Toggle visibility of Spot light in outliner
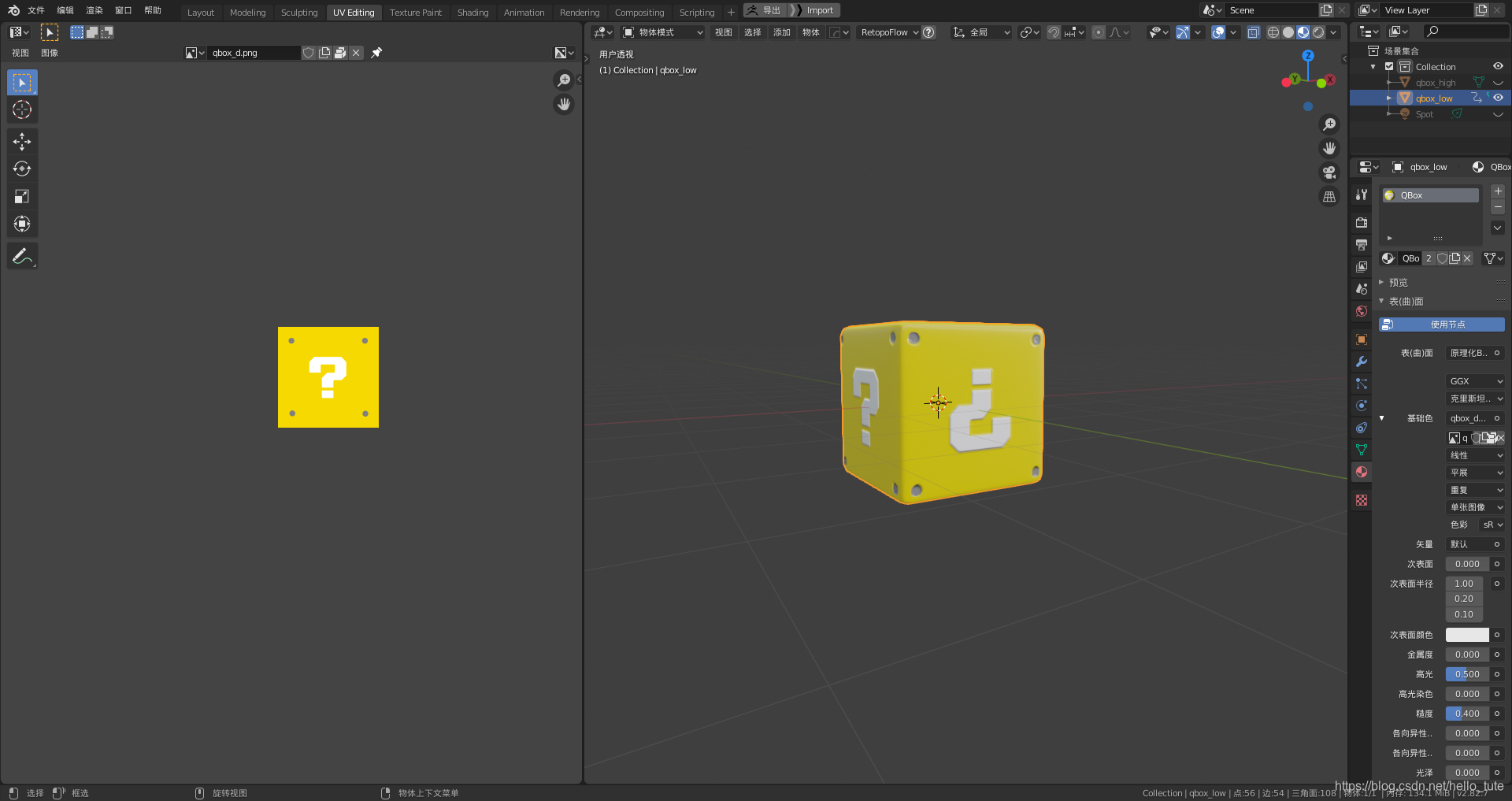The width and height of the screenshot is (1512, 801). (x=1498, y=114)
